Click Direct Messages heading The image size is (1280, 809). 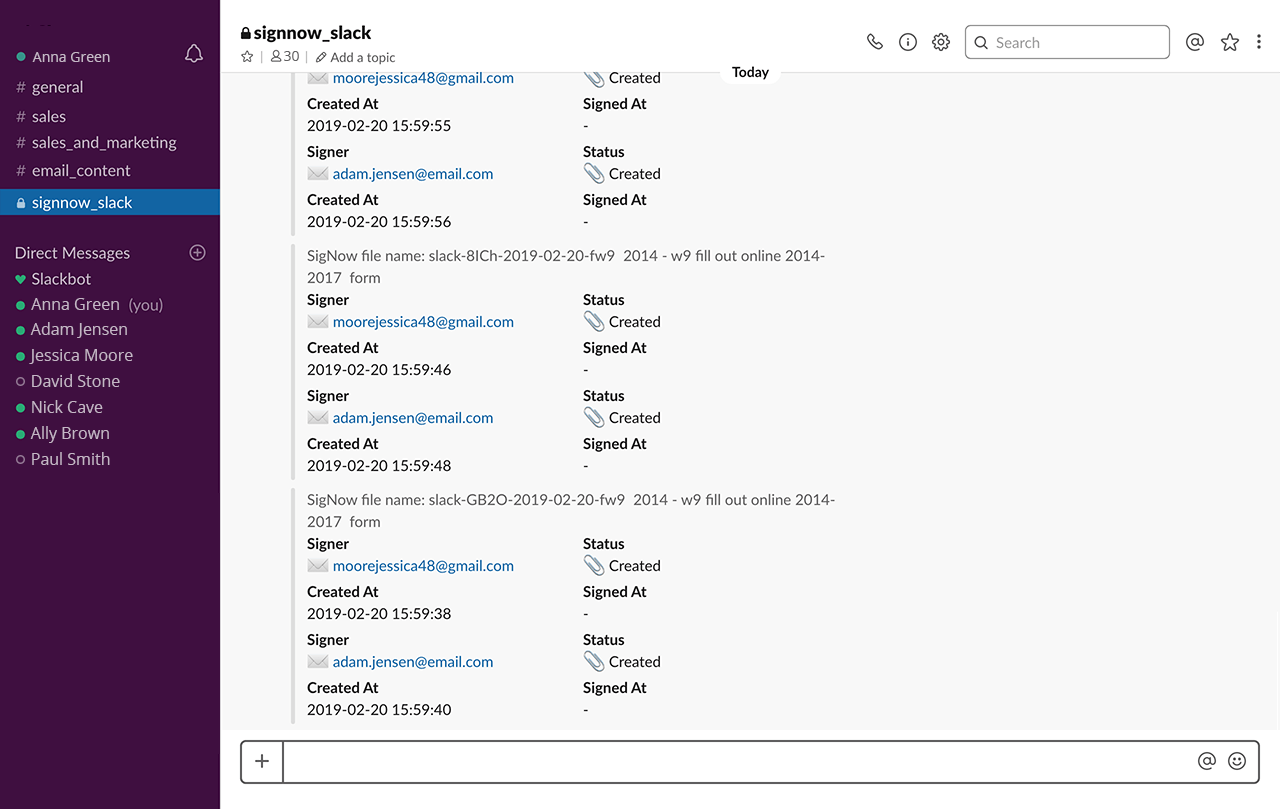coord(72,253)
